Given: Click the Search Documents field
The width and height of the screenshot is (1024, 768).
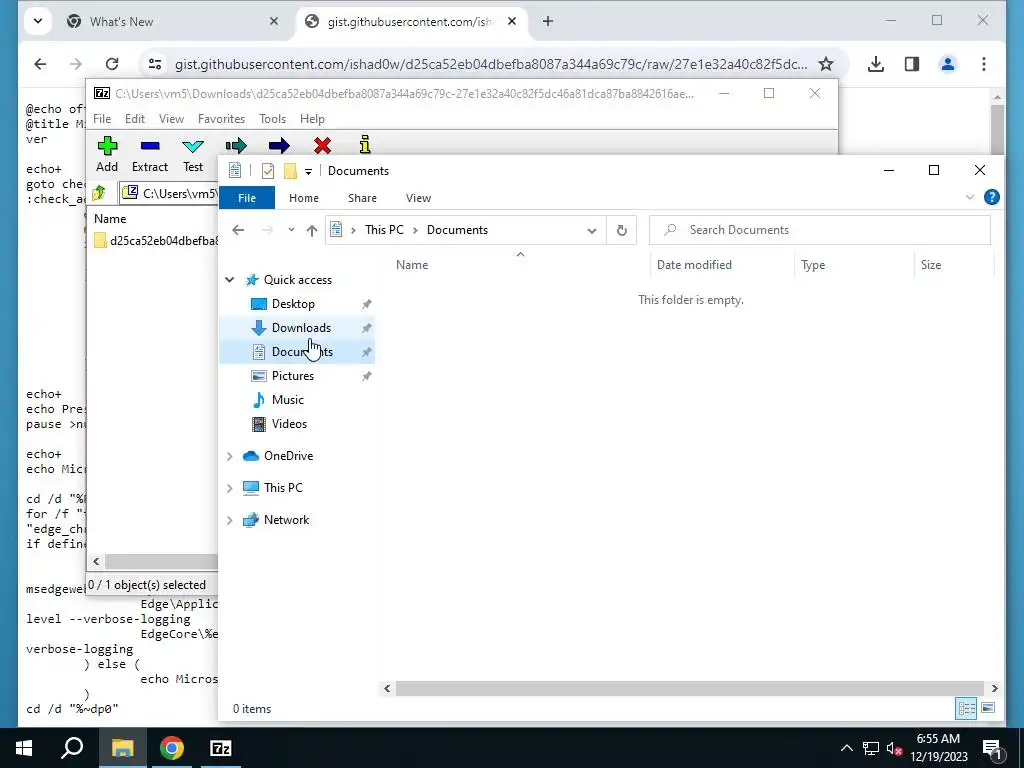Looking at the screenshot, I should click(820, 230).
